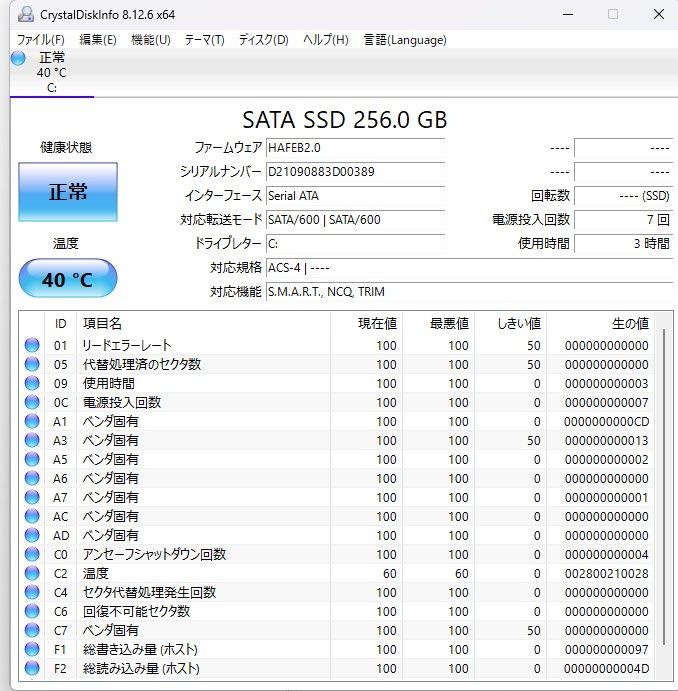Image resolution: width=678 pixels, height=691 pixels.
Task: Click status orb for C6 回復不可能セクタ数
Action: (x=32, y=611)
